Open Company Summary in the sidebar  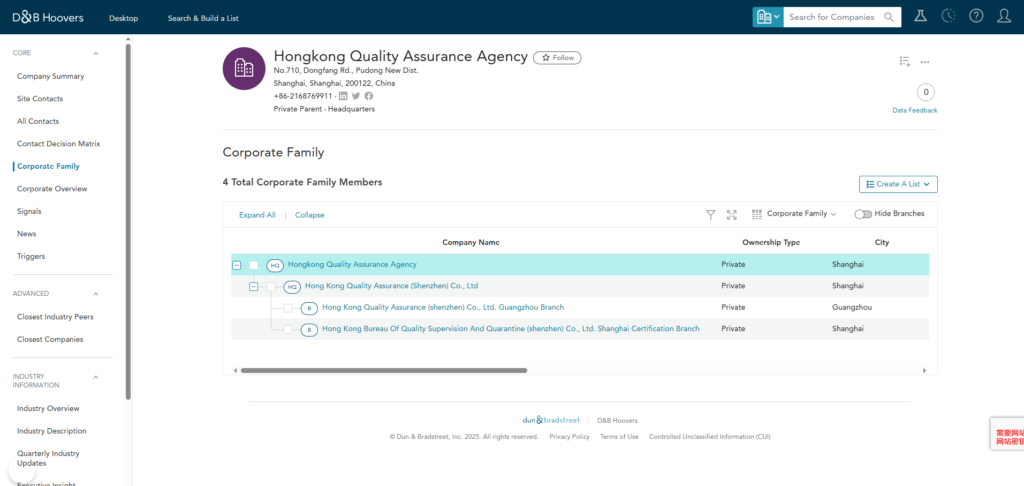pos(50,76)
